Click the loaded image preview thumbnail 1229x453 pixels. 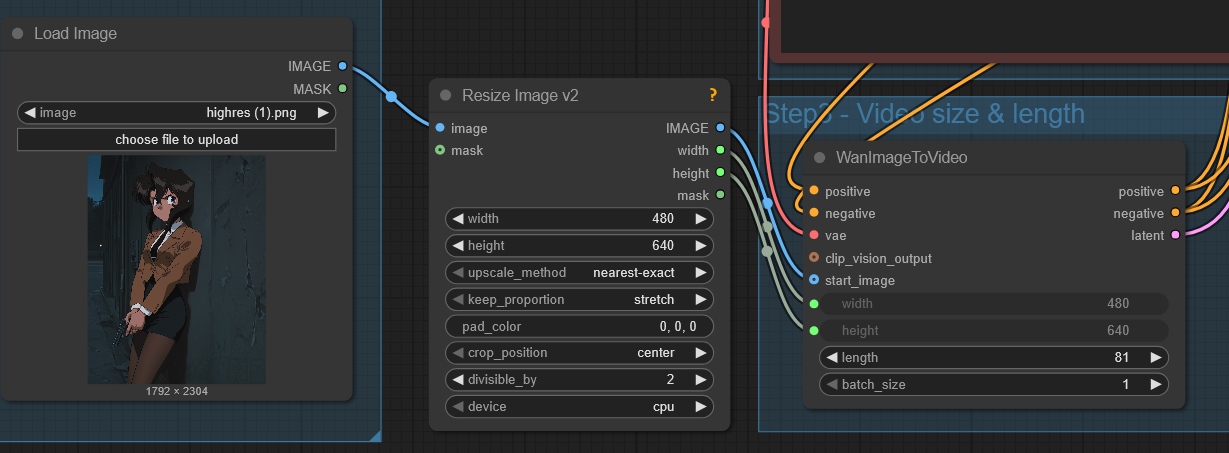click(176, 269)
